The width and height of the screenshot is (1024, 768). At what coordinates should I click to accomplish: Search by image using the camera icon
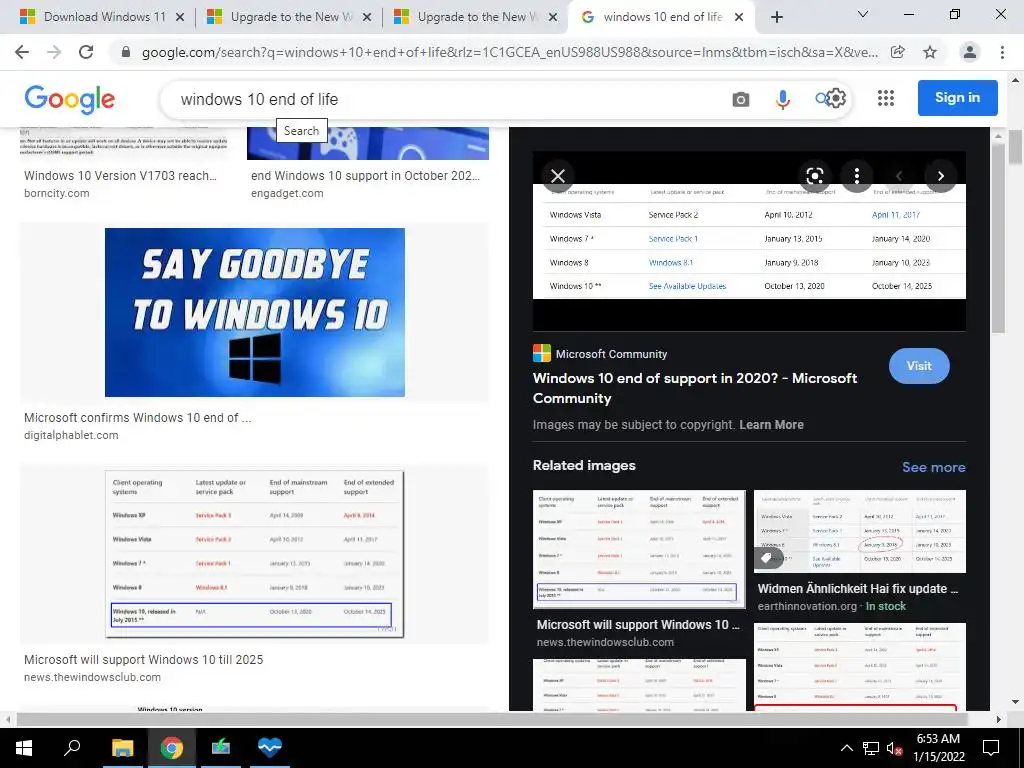(741, 99)
